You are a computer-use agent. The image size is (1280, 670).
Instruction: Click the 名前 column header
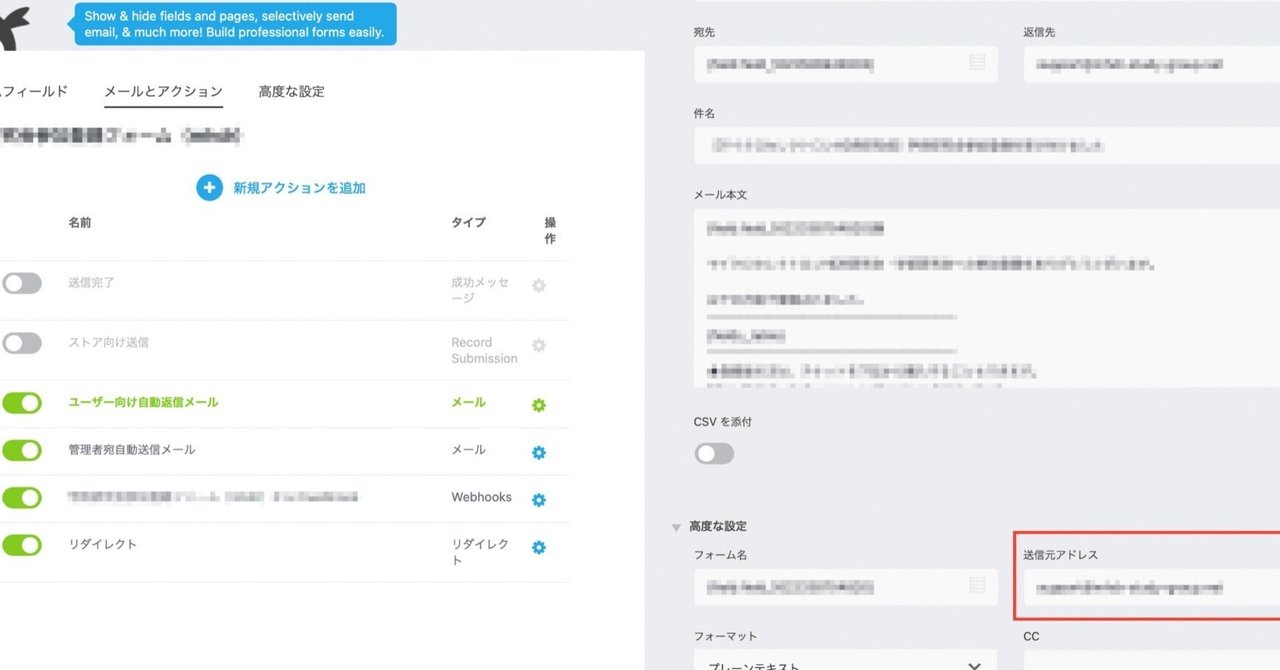tap(80, 222)
